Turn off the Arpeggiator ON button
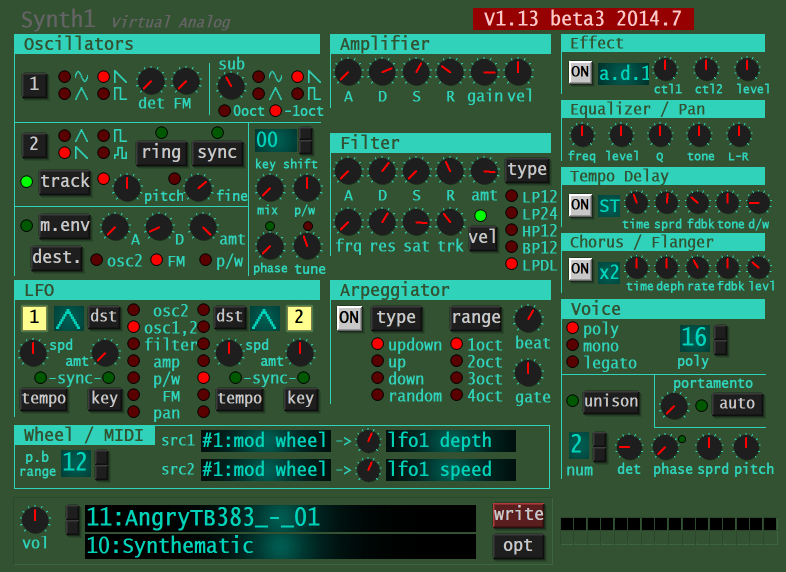 349,318
